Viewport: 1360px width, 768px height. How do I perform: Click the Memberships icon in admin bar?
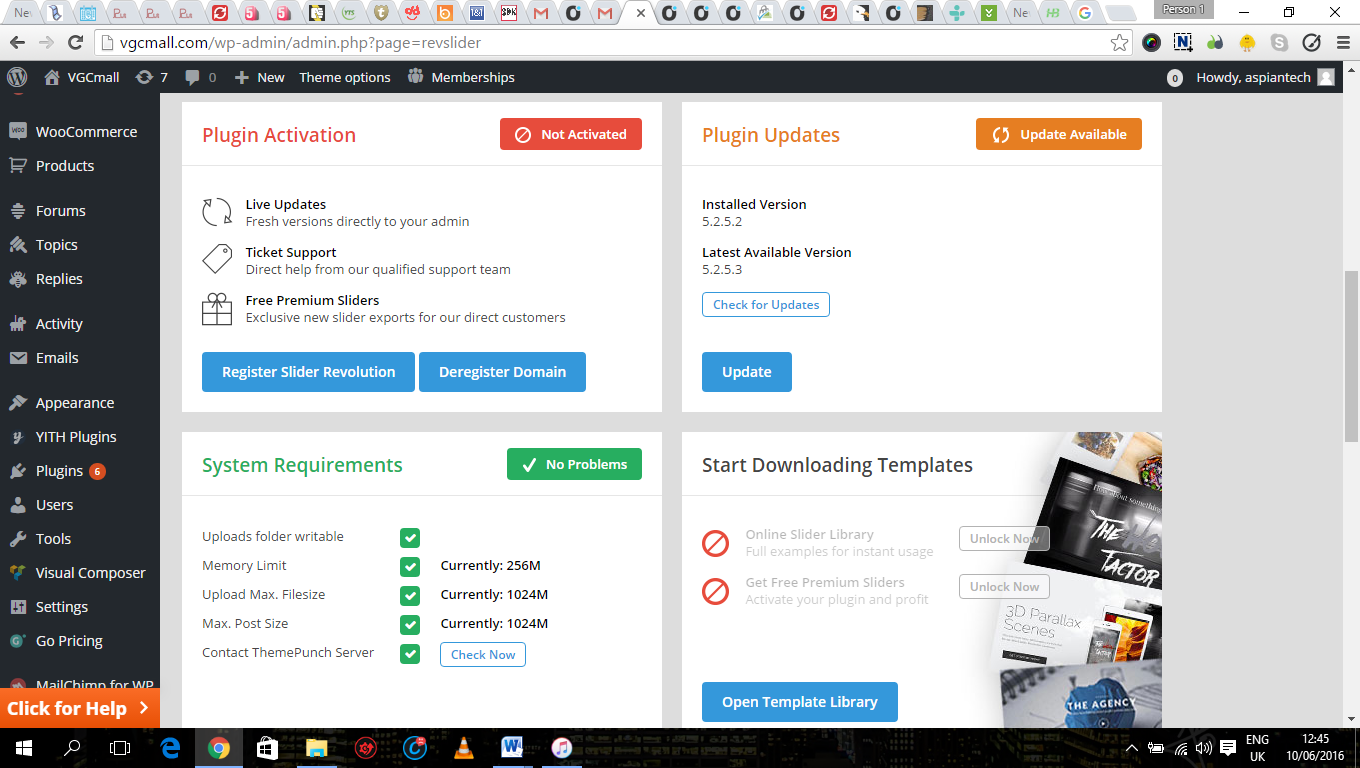[x=416, y=77]
